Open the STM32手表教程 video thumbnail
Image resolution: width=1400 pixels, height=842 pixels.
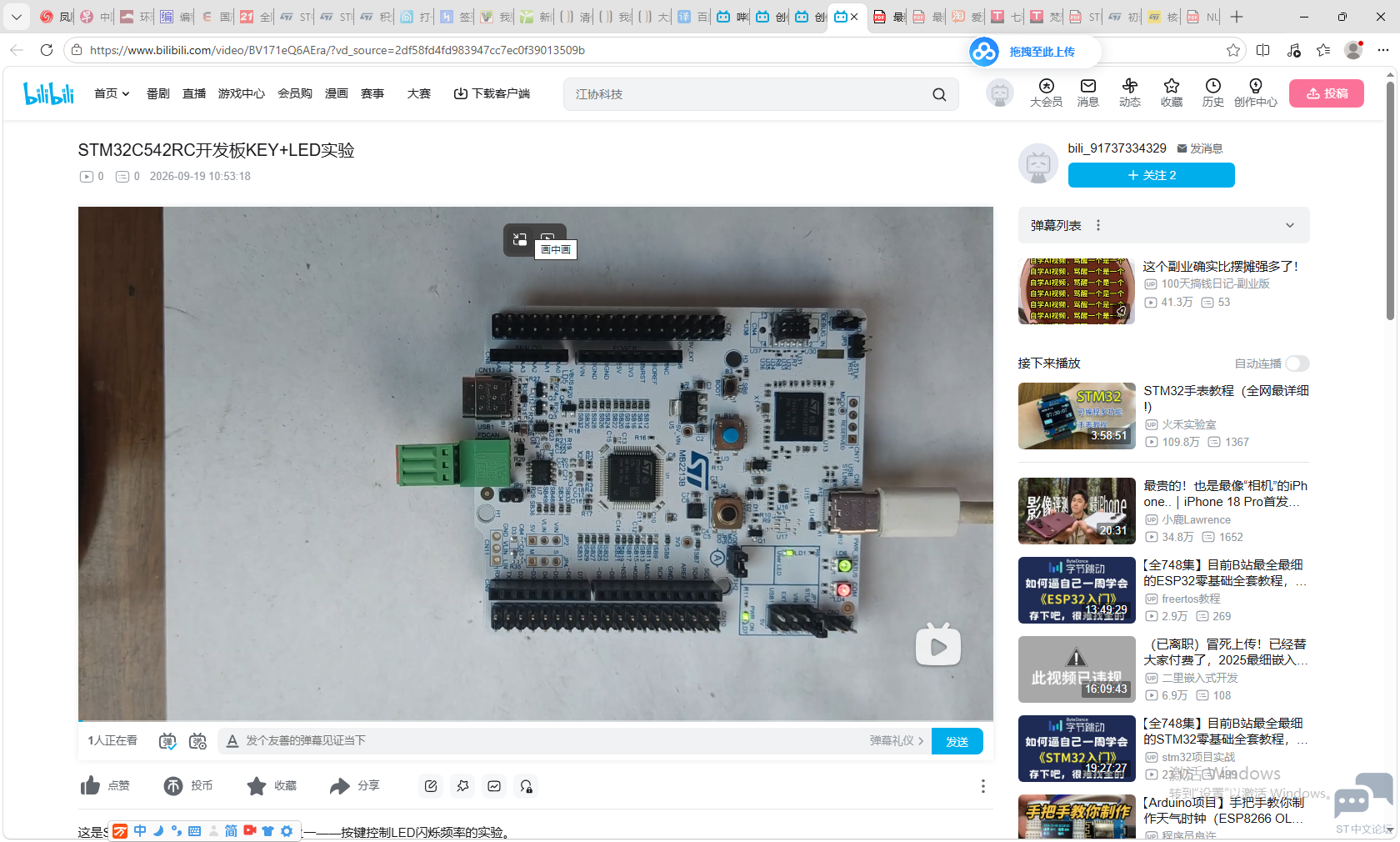1077,416
